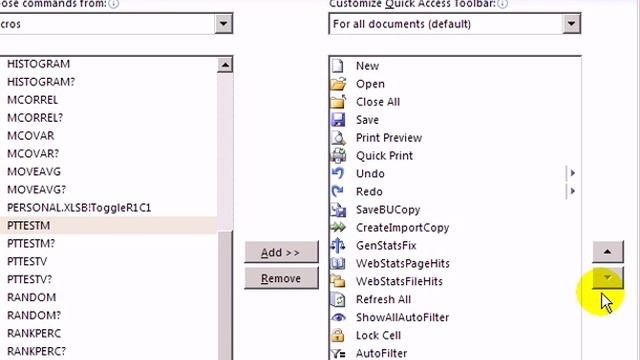Click the WebStatsPageHits book icon

(x=338, y=263)
